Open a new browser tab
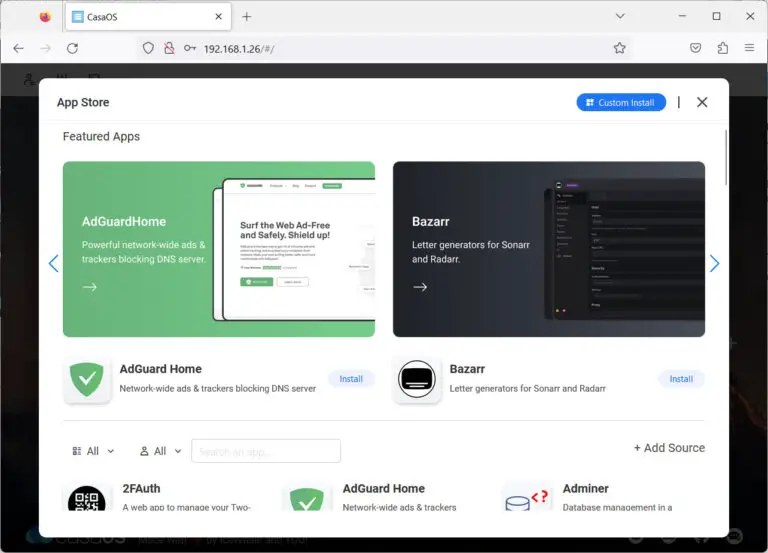Viewport: 768px width, 553px height. pos(247,17)
